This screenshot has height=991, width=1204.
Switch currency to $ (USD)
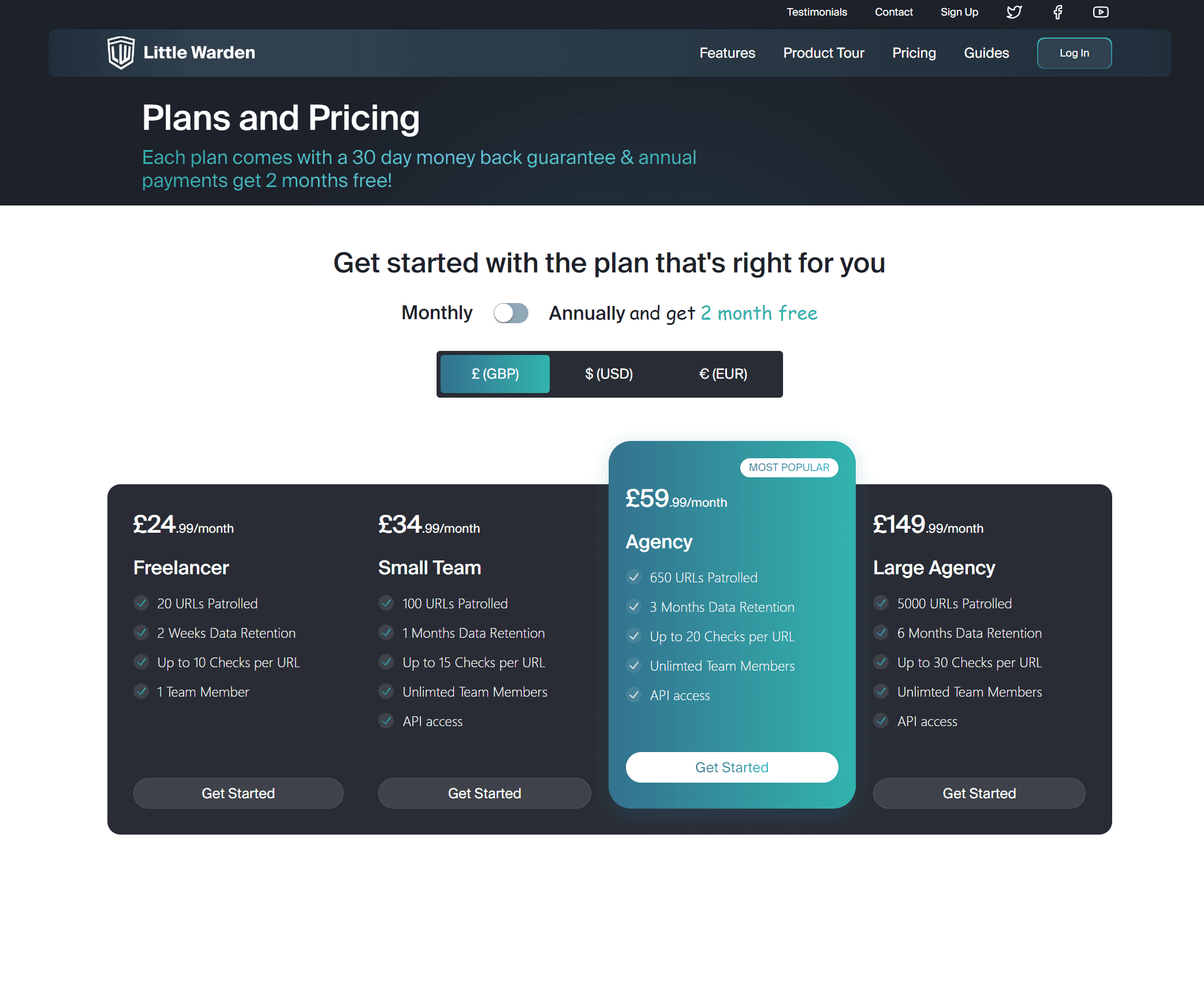[609, 374]
